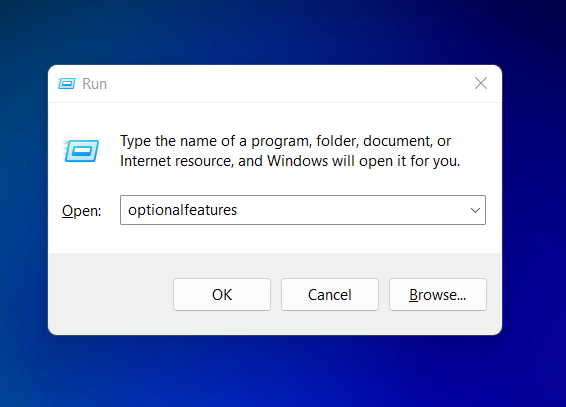
Task: Click white space below the Open field
Action: coord(274,239)
